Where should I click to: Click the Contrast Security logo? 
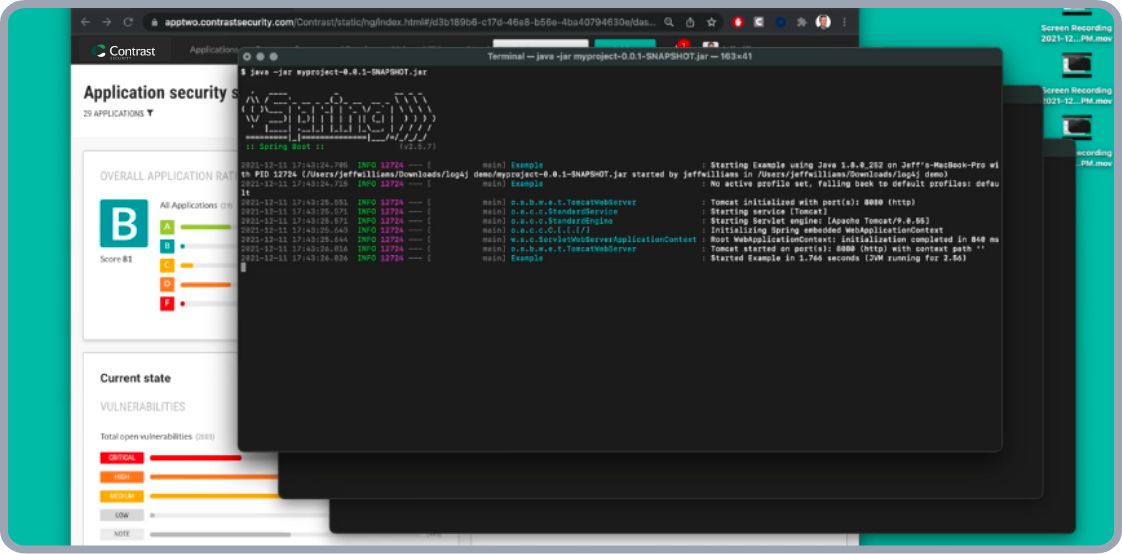[x=125, y=51]
